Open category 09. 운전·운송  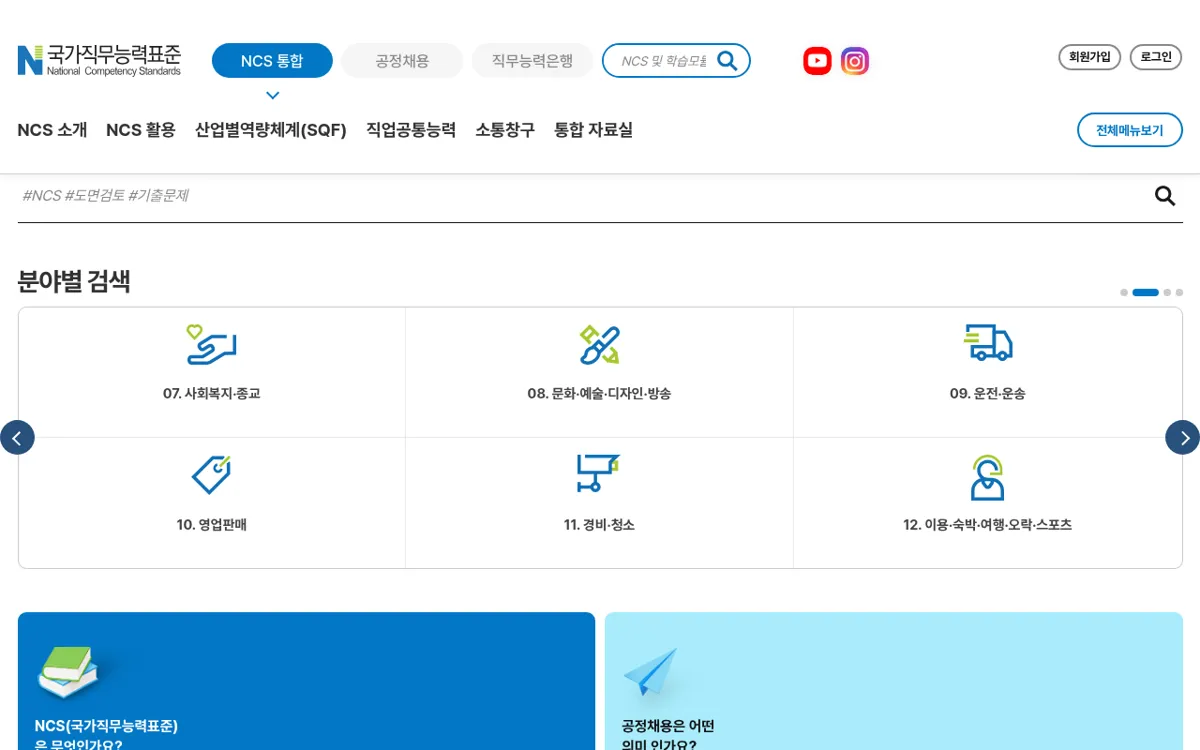(988, 372)
